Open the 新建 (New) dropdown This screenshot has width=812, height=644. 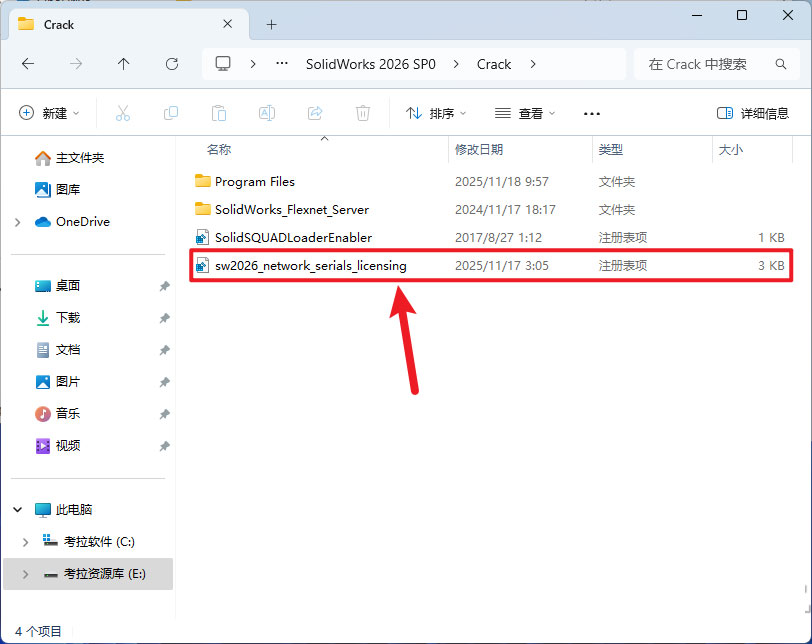pyautogui.click(x=49, y=114)
